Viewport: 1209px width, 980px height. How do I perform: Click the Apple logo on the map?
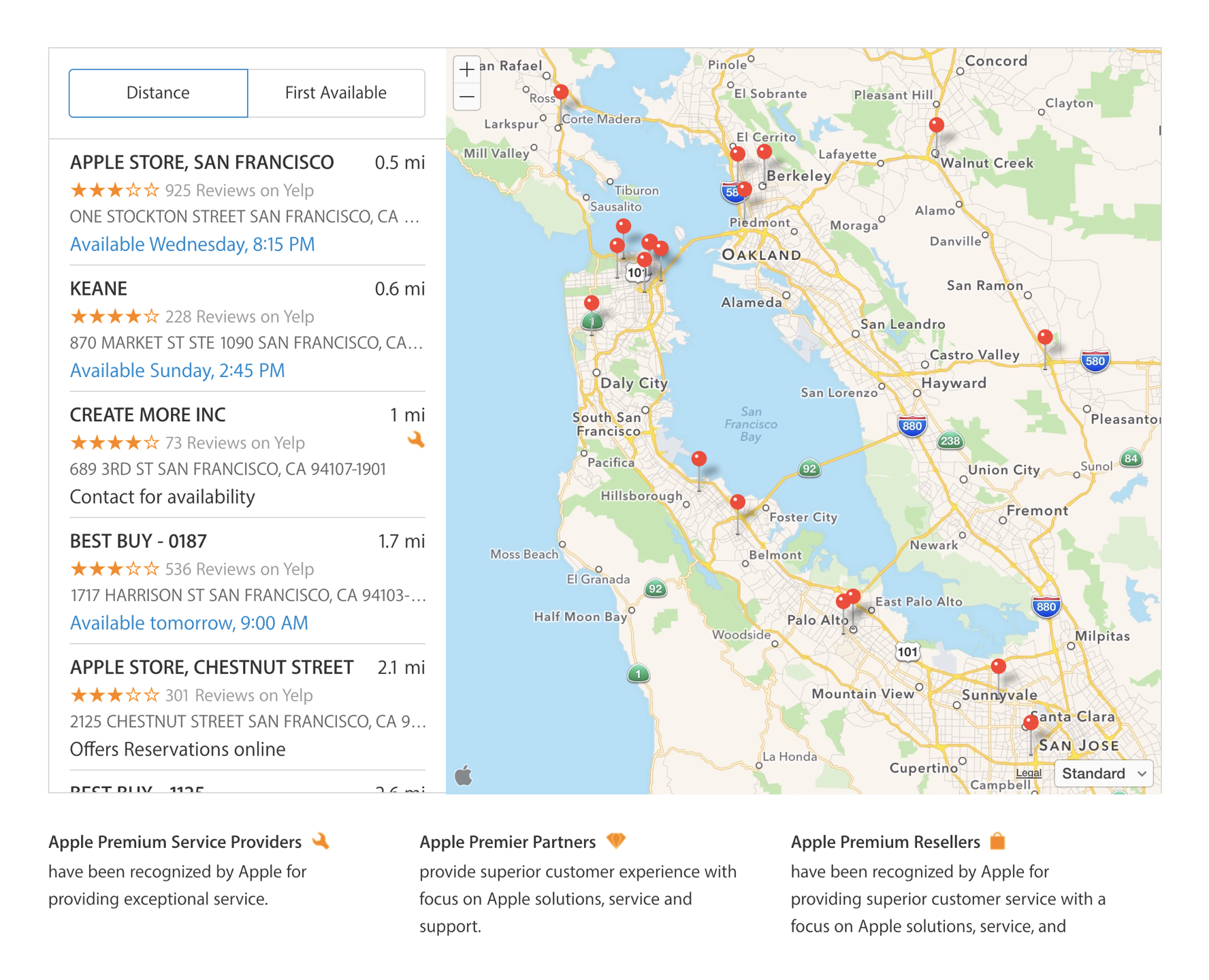click(464, 775)
